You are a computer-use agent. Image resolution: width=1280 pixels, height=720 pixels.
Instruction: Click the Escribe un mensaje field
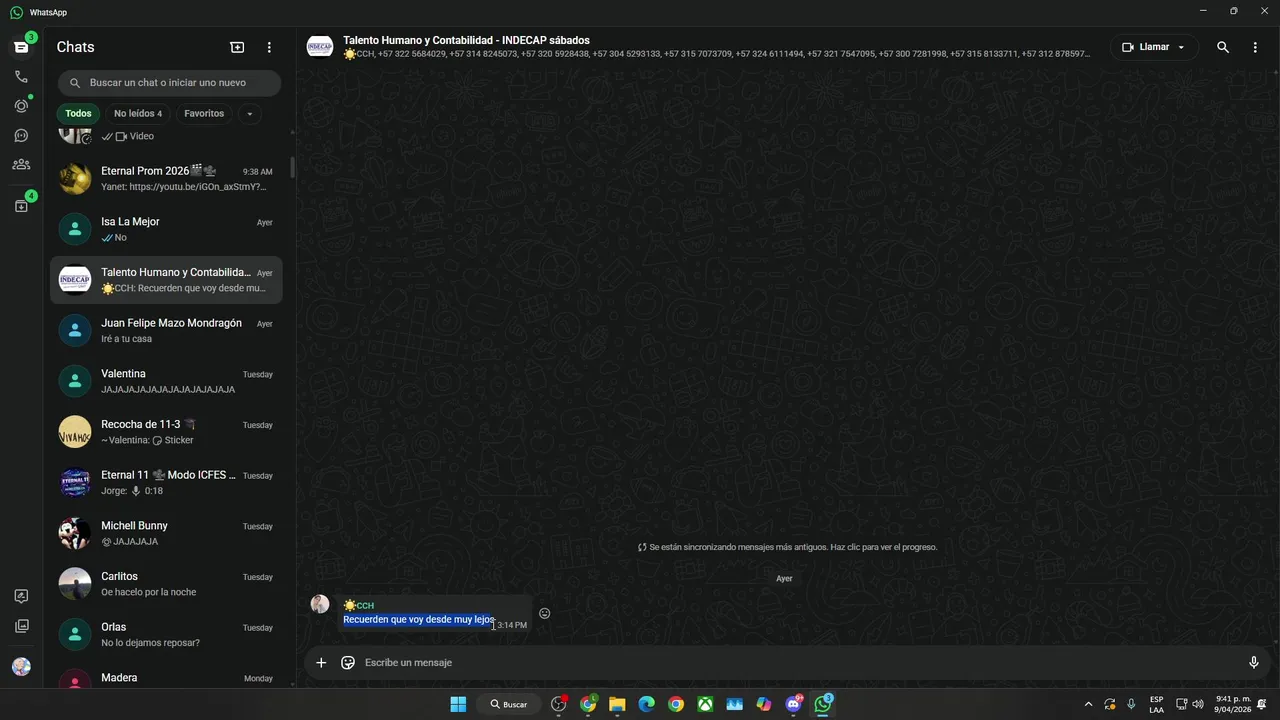tap(800, 662)
